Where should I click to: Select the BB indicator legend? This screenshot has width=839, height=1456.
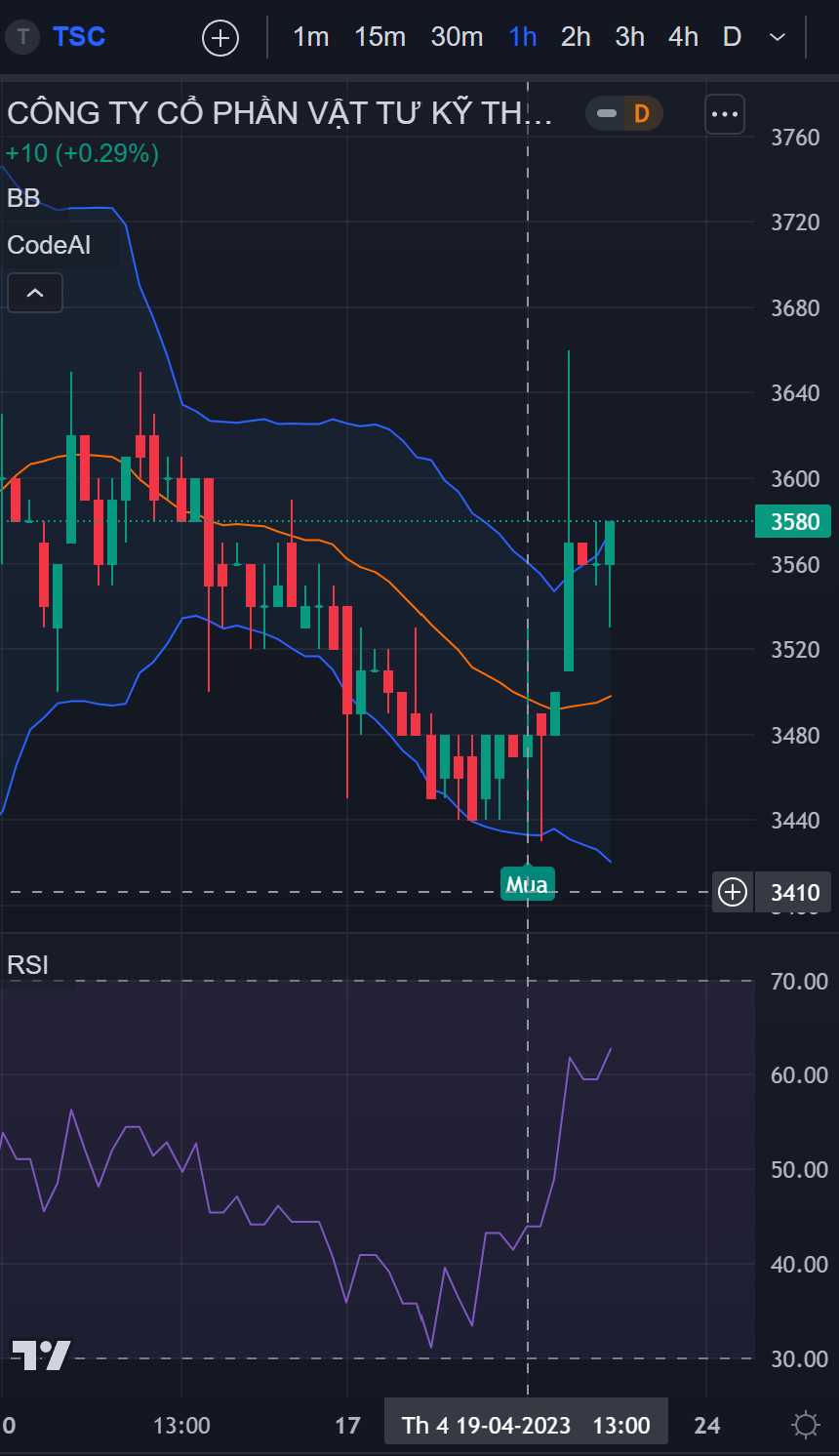[x=23, y=198]
